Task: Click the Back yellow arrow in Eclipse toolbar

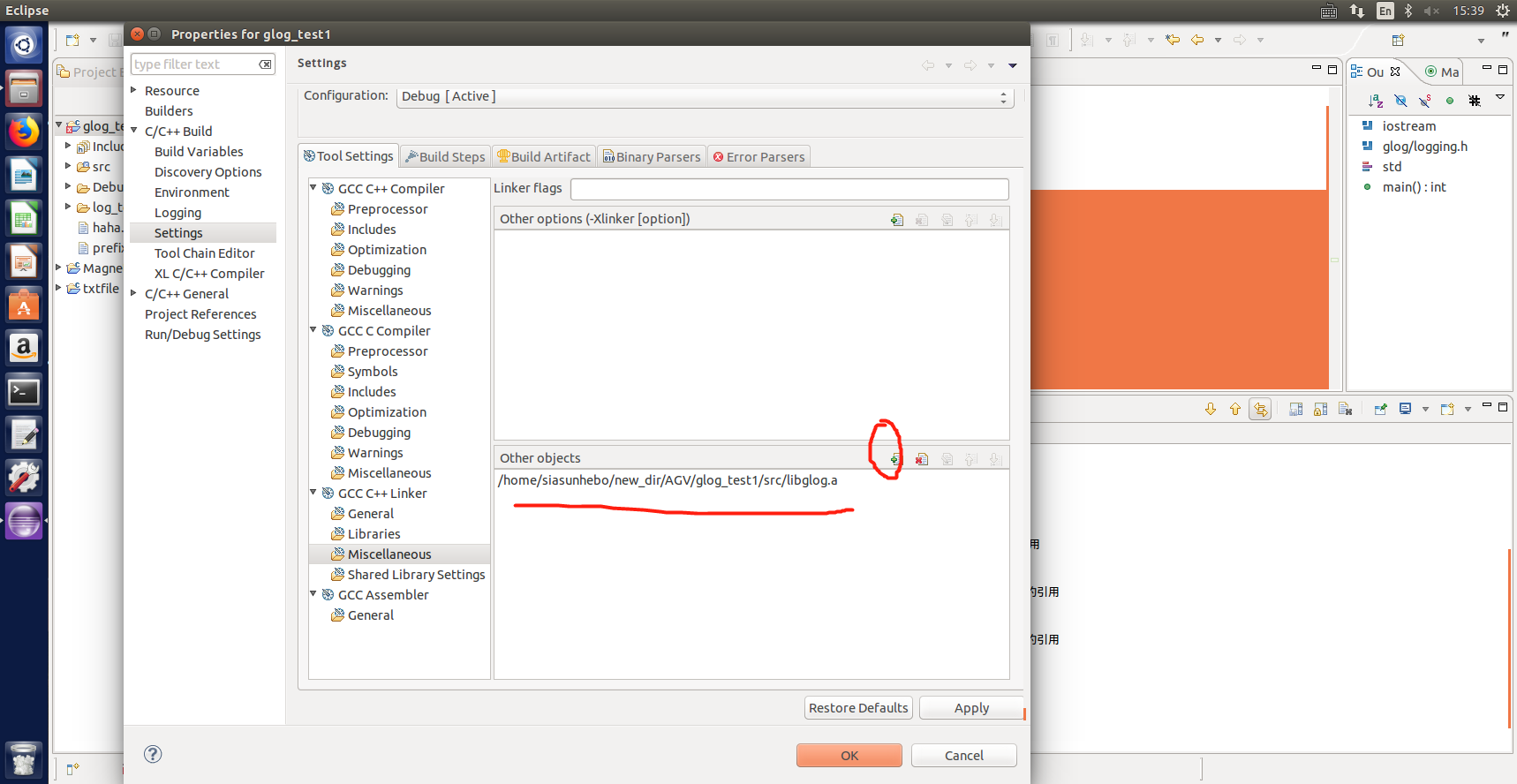Action: (1197, 40)
